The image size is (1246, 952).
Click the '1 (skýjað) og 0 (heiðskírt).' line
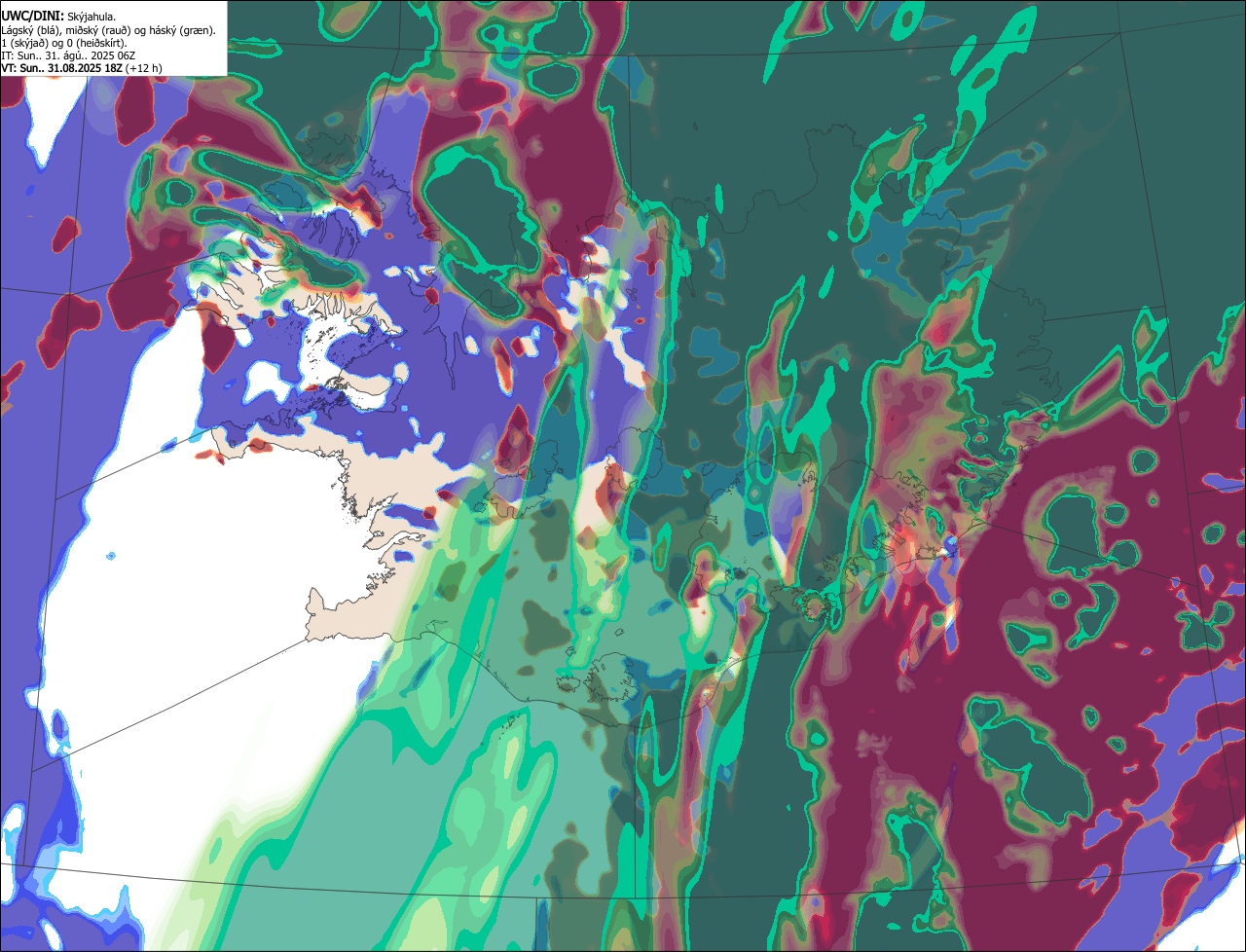pos(63,42)
